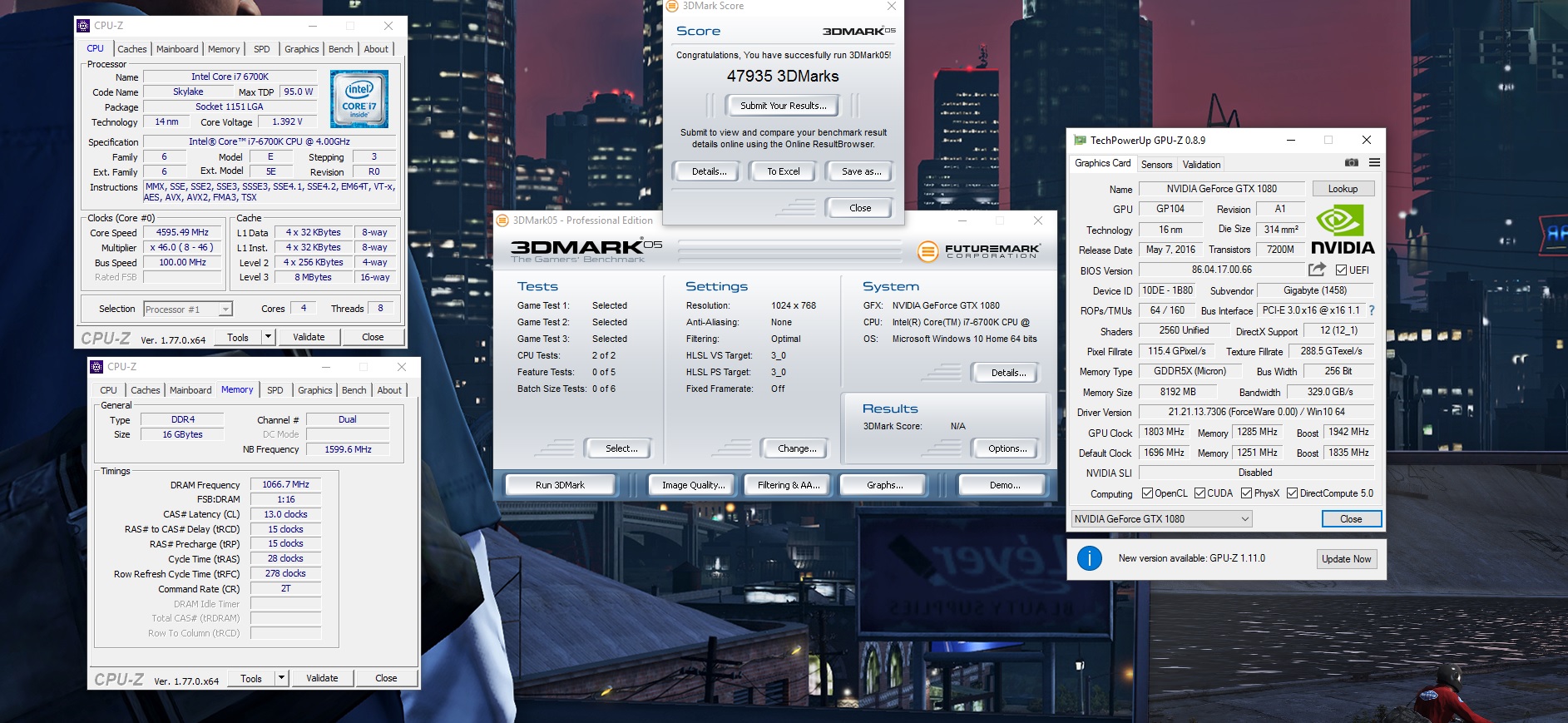Screen dimensions: 1568x723
Task: Click the BIOS Version 86.04.17.00.66 field
Action: (1221, 270)
